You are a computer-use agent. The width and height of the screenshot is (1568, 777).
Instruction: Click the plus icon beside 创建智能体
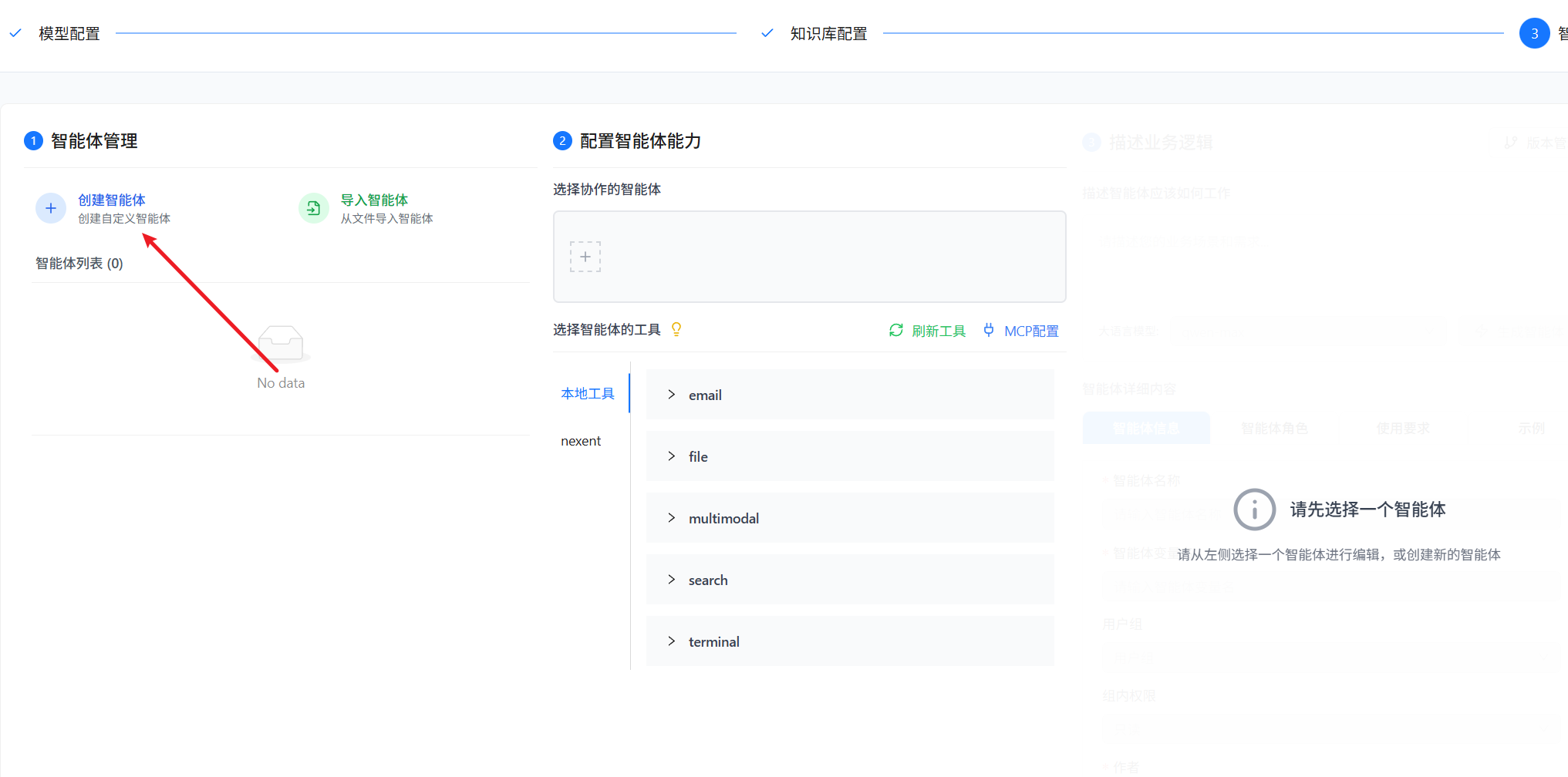pyautogui.click(x=50, y=208)
